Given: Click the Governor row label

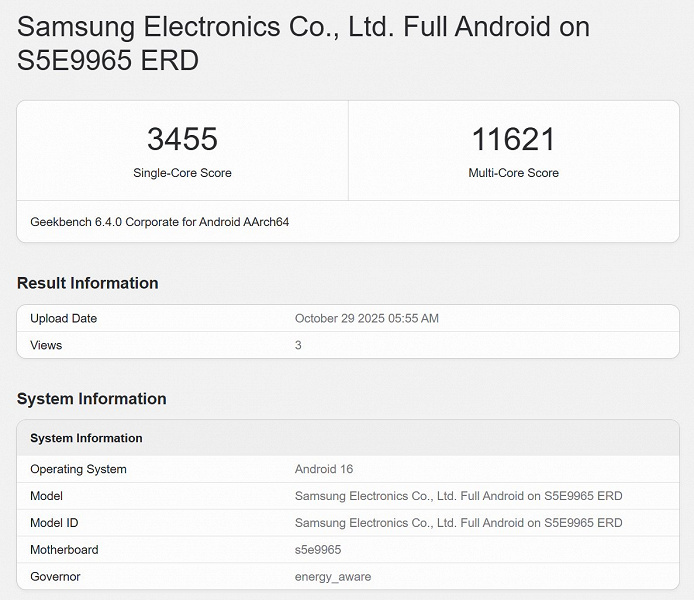Looking at the screenshot, I should coord(55,577).
